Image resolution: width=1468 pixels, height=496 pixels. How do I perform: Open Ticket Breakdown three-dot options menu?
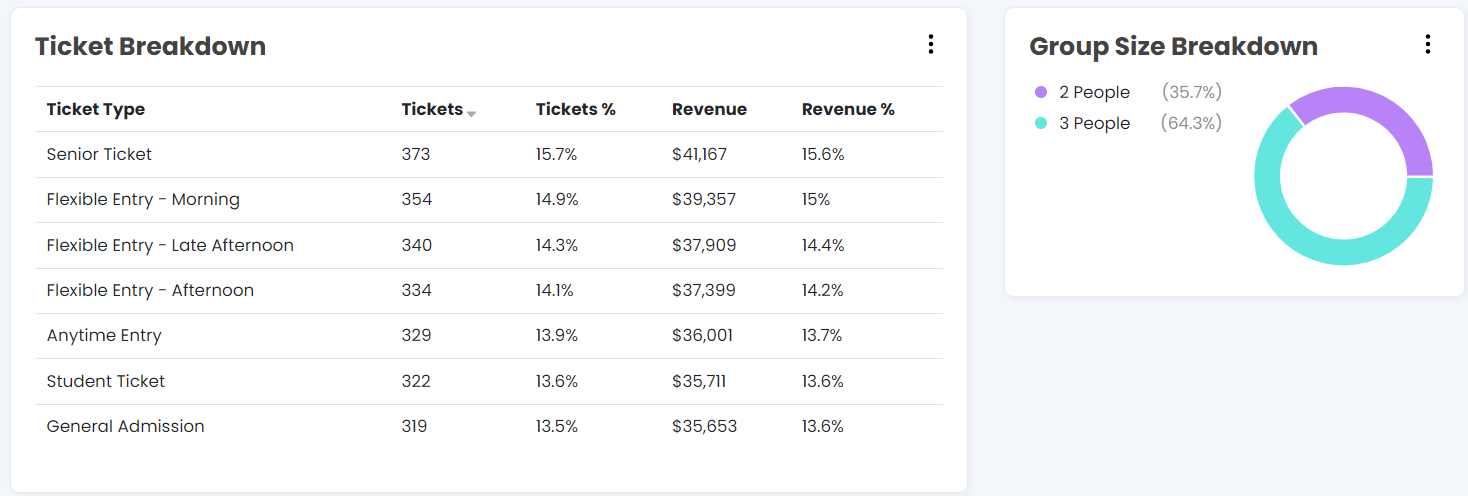pos(930,44)
